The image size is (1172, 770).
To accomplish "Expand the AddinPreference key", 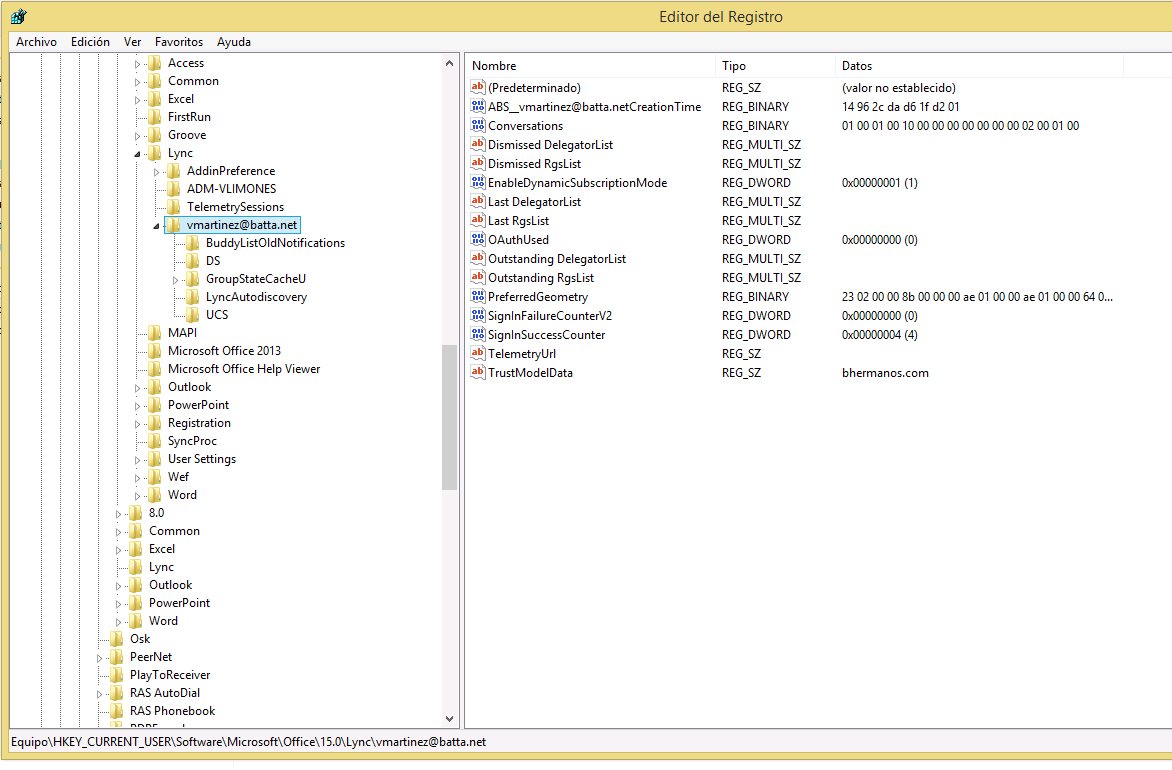I will tap(156, 172).
